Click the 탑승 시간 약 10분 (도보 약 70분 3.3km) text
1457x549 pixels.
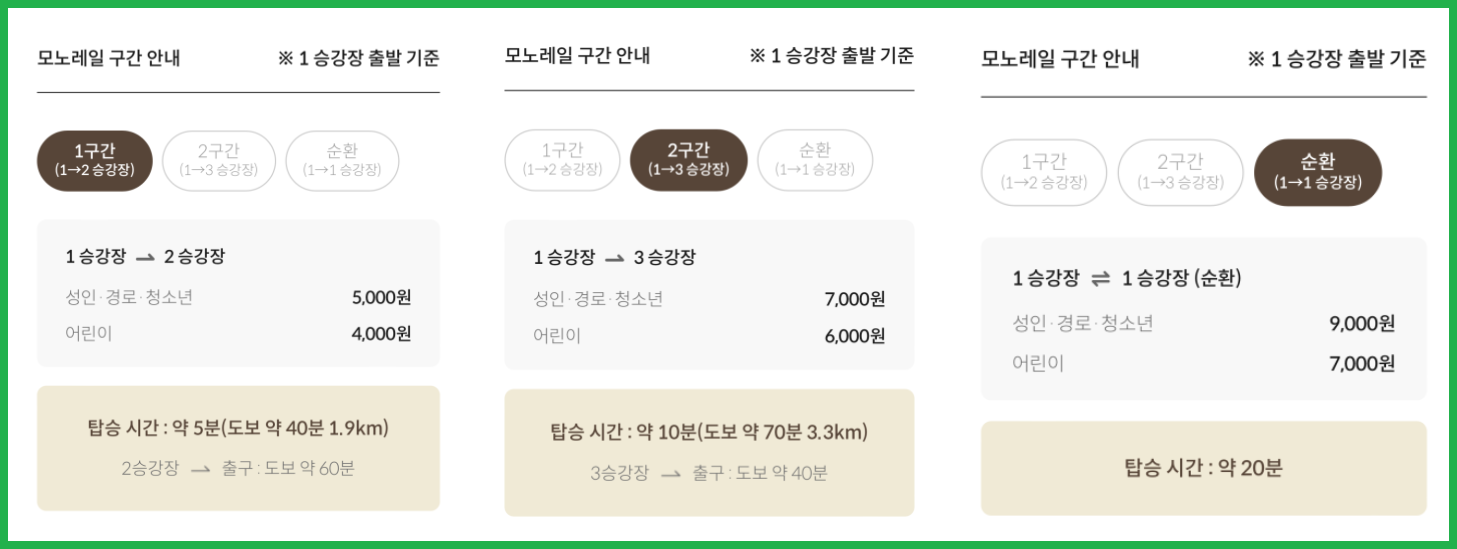(x=709, y=433)
